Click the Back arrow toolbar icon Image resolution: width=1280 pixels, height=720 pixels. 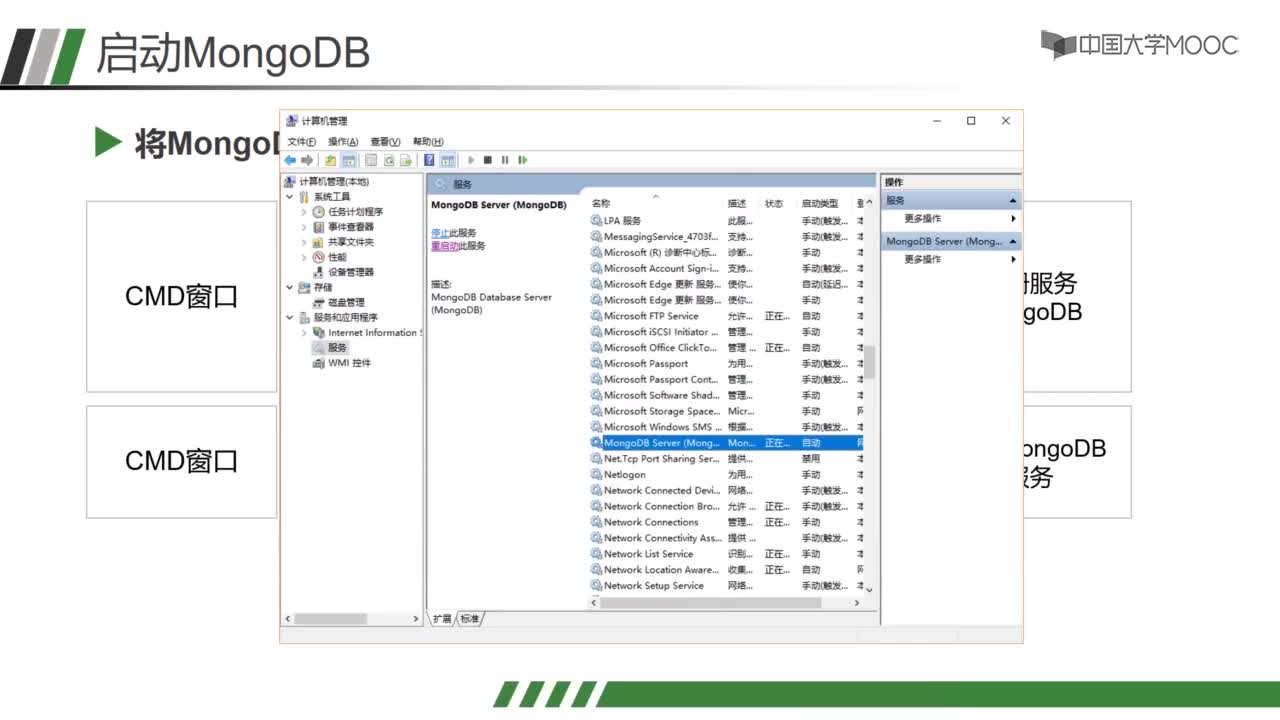290,160
